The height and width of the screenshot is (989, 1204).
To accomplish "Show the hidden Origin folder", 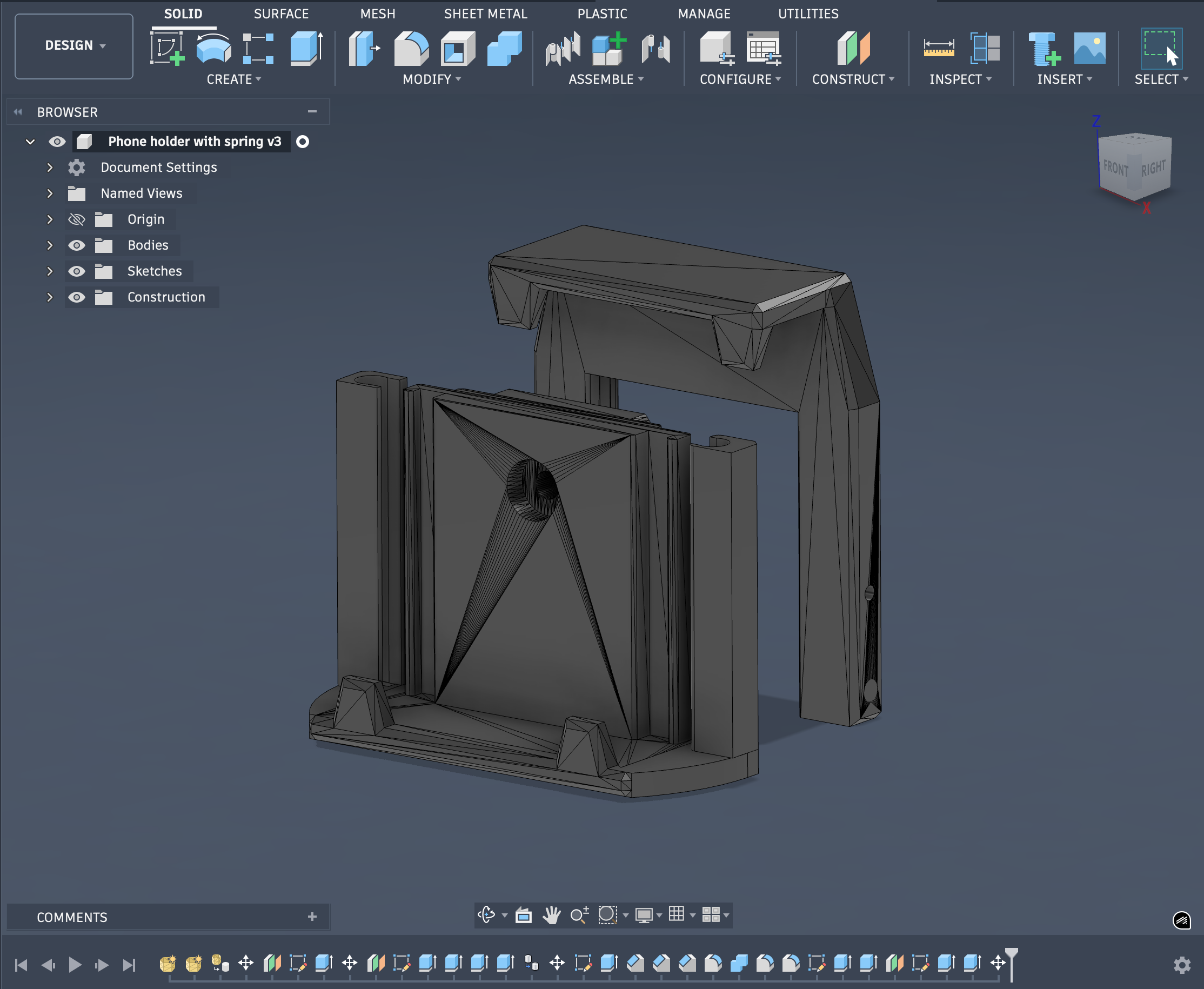I will tap(76, 219).
